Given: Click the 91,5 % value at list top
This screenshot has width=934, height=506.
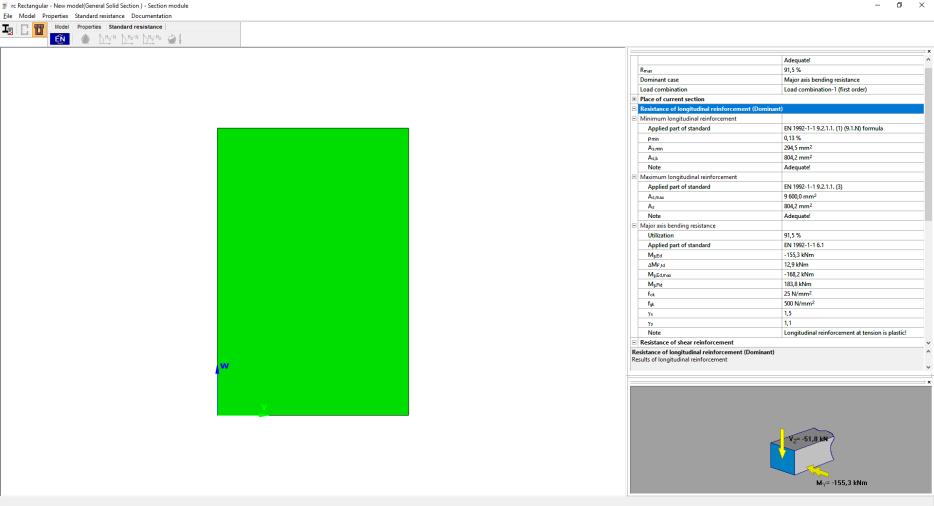Looking at the screenshot, I should click(x=792, y=70).
